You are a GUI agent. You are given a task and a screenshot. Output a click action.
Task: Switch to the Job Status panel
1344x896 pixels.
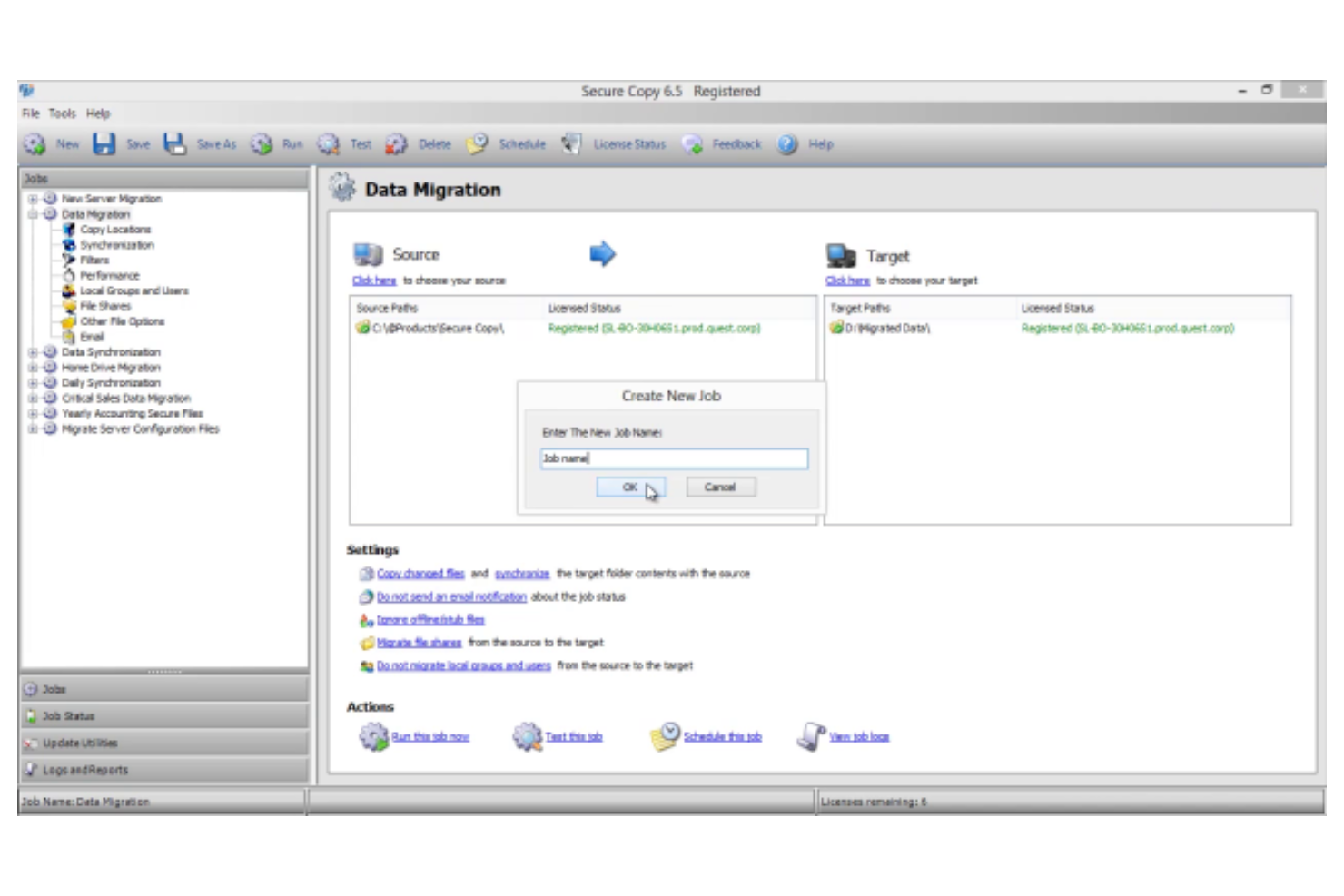(164, 716)
